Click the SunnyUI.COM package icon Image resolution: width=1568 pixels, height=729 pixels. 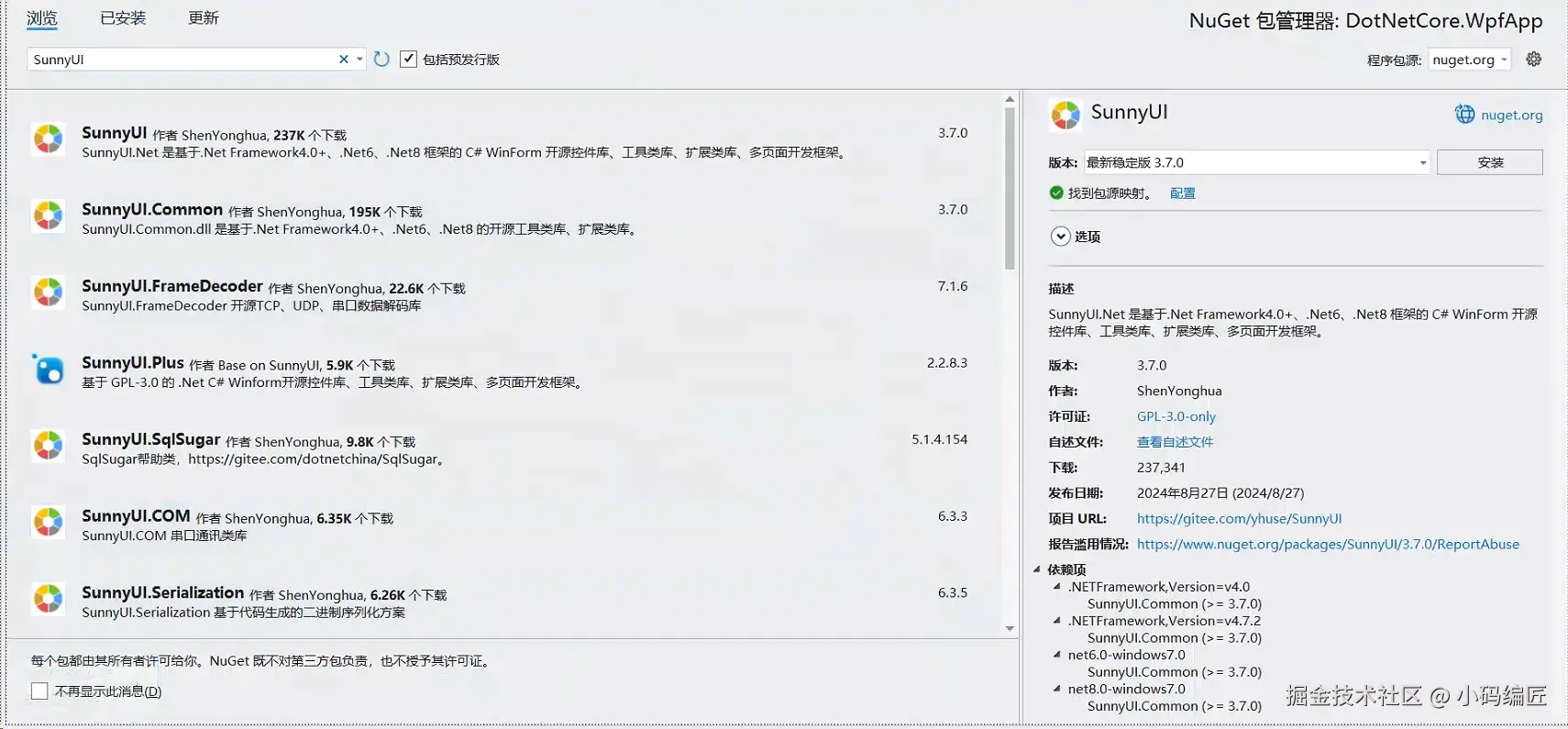[x=48, y=522]
